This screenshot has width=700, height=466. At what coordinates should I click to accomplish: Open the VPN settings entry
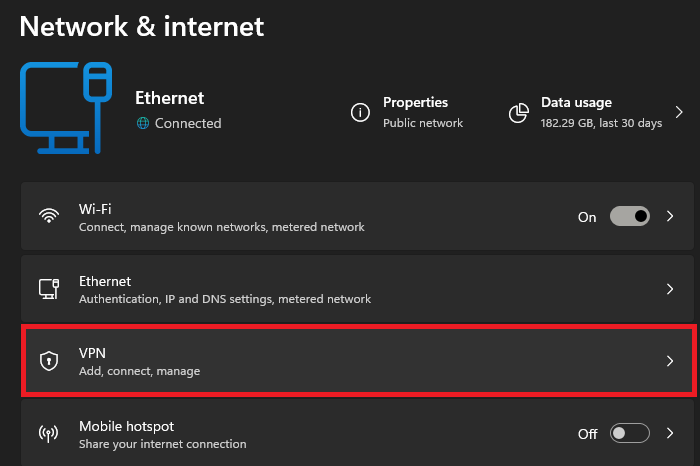click(x=300, y=361)
